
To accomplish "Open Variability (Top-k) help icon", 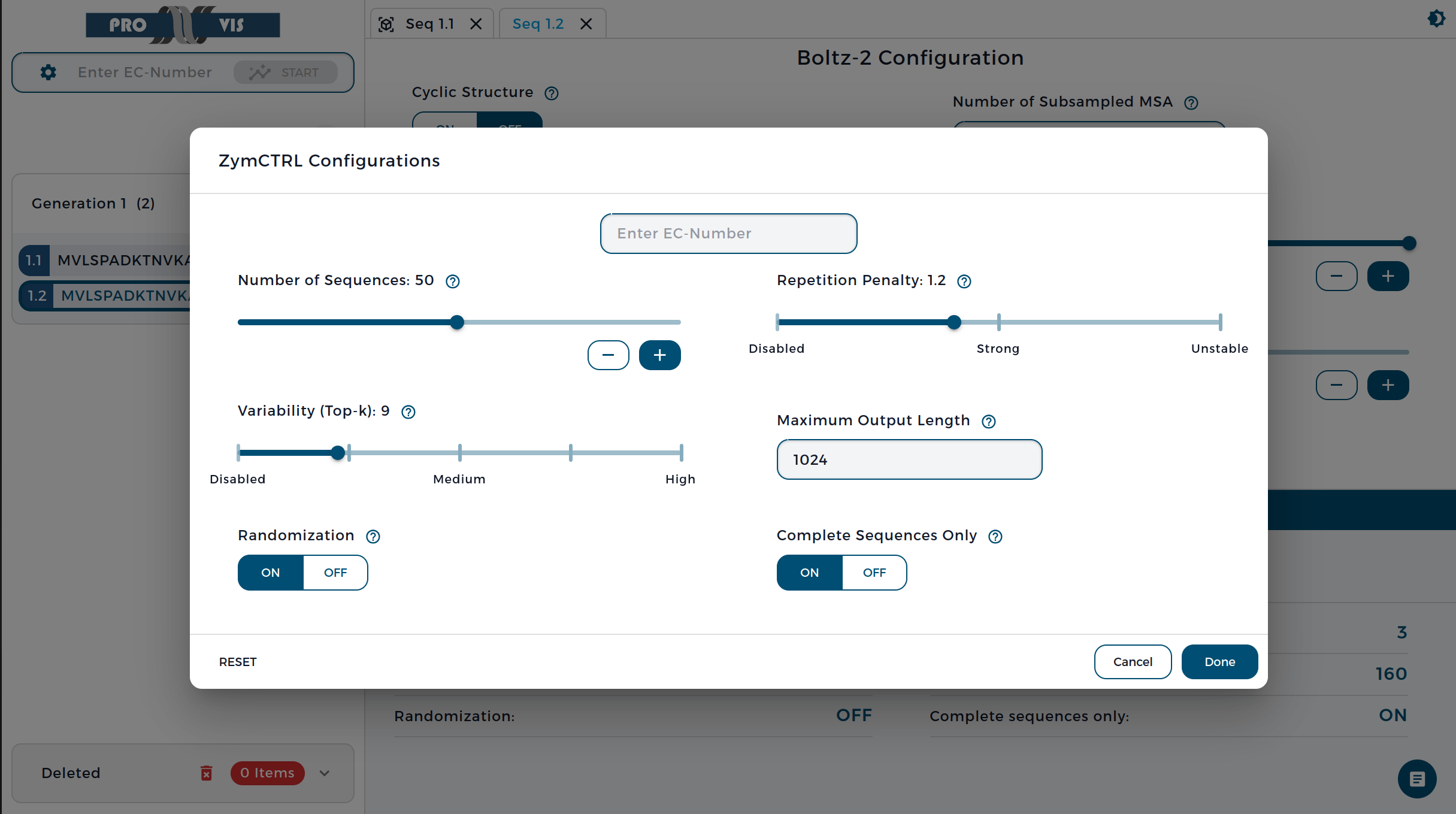I will (x=408, y=412).
